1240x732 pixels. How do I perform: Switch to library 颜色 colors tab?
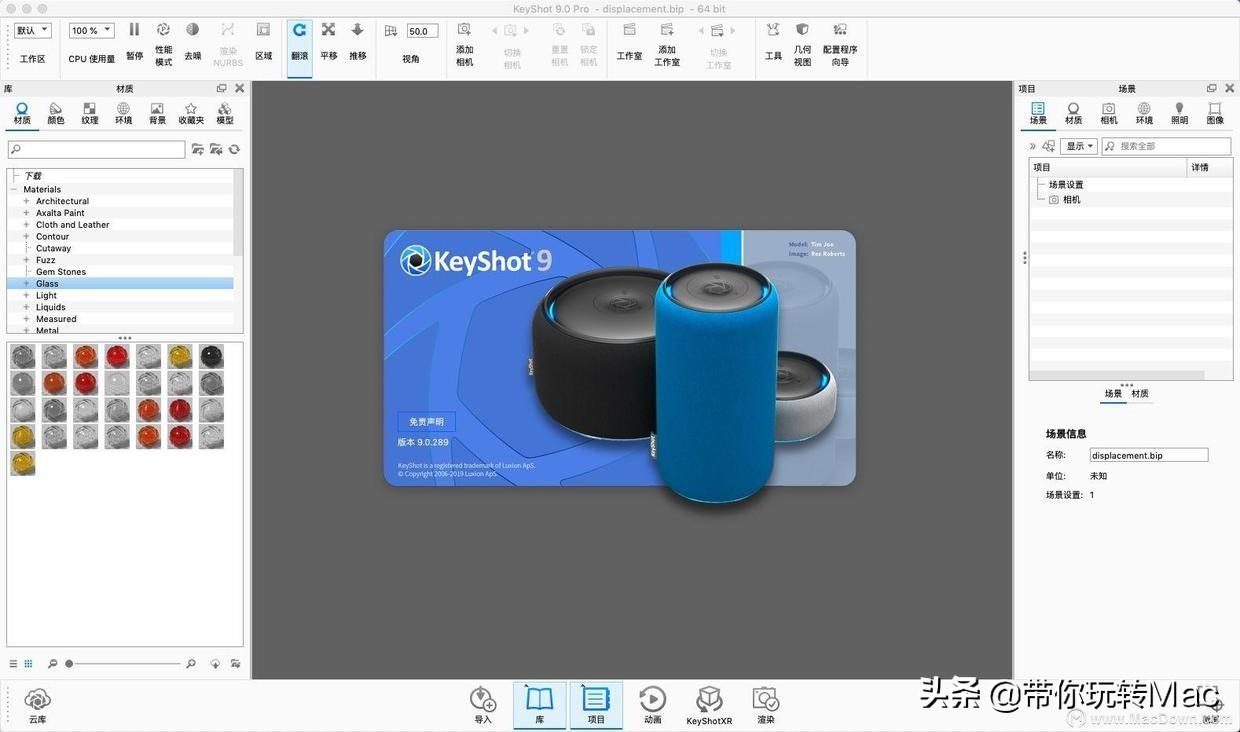(56, 113)
